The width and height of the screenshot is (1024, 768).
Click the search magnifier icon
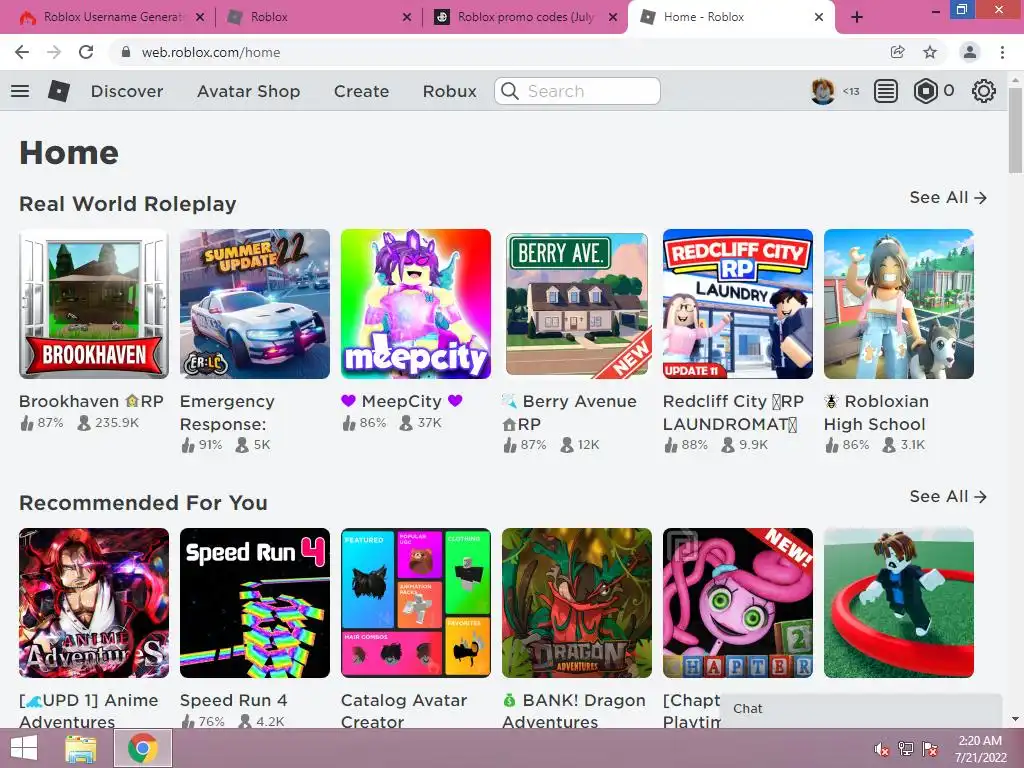click(510, 91)
